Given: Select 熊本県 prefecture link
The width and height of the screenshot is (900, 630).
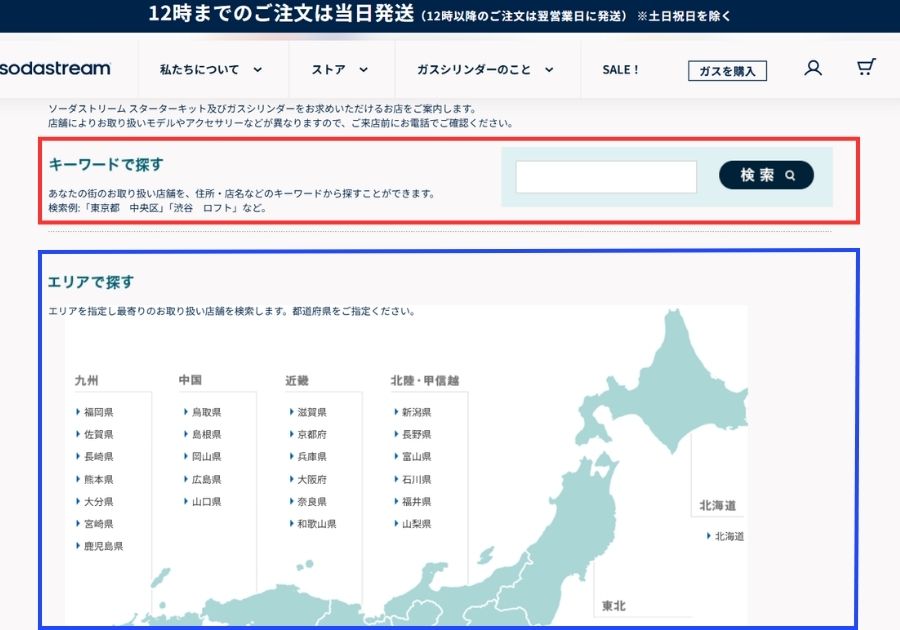Looking at the screenshot, I should [x=98, y=479].
